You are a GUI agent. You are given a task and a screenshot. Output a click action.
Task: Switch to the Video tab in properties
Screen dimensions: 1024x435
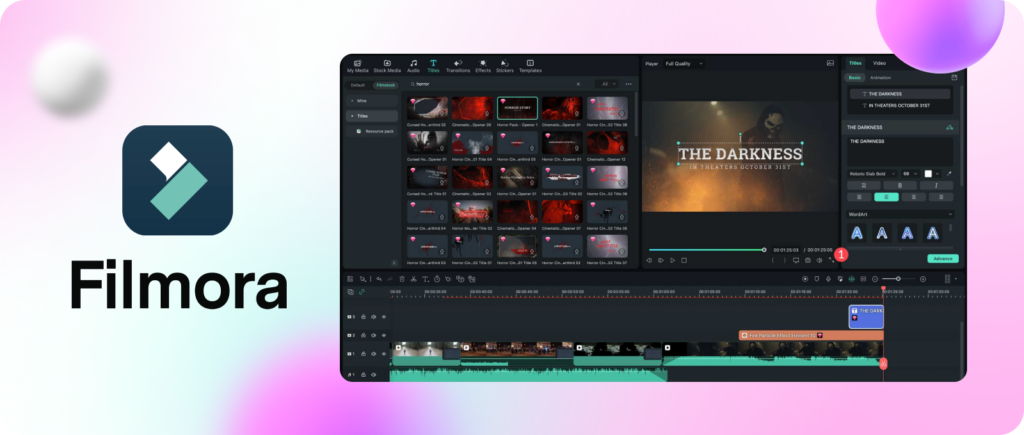[x=878, y=63]
